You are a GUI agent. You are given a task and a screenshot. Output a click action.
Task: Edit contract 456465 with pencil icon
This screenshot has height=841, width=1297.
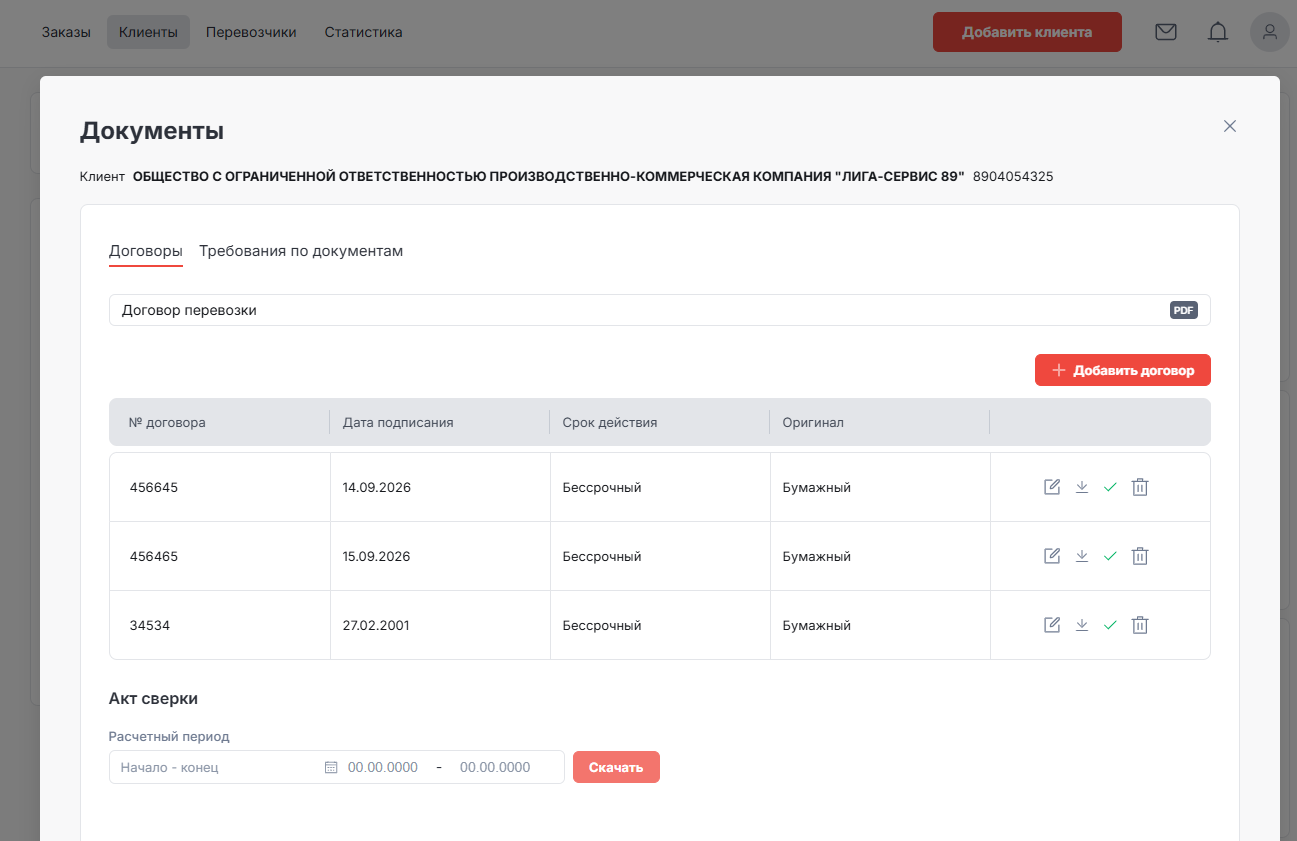point(1052,556)
